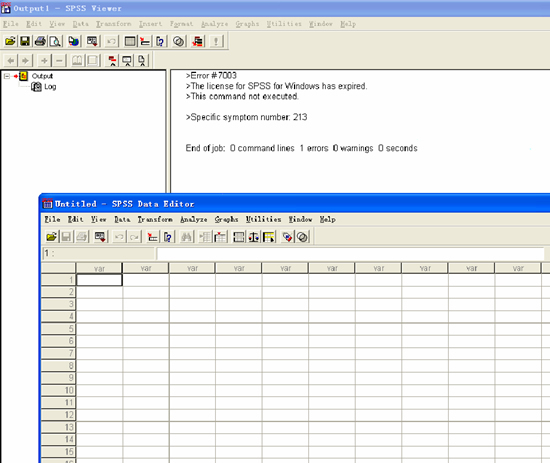Open Dialog Recall in Data Editor toolbar
The width and height of the screenshot is (550, 463).
point(100,237)
